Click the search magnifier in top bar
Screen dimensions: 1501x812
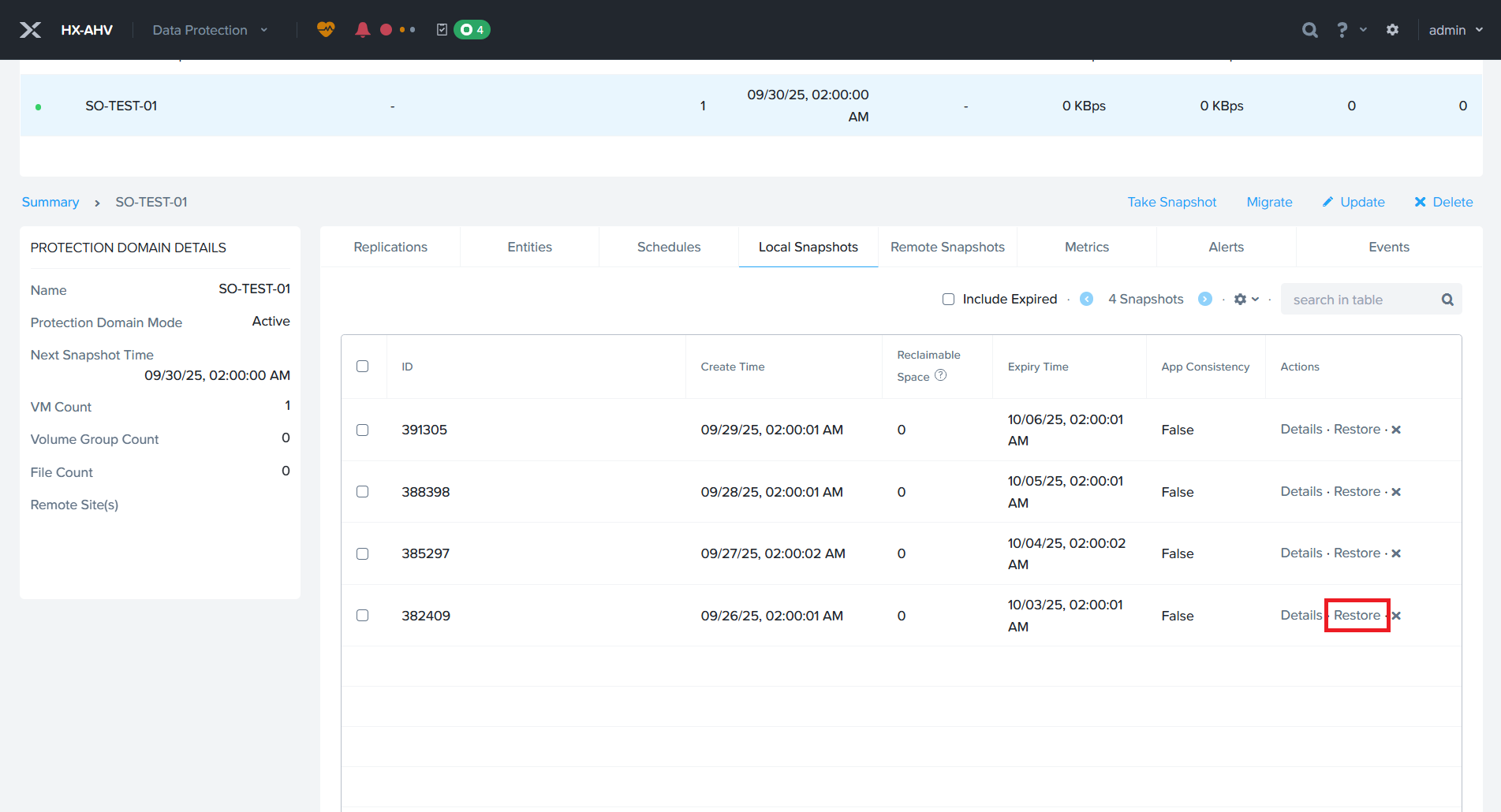click(1309, 30)
